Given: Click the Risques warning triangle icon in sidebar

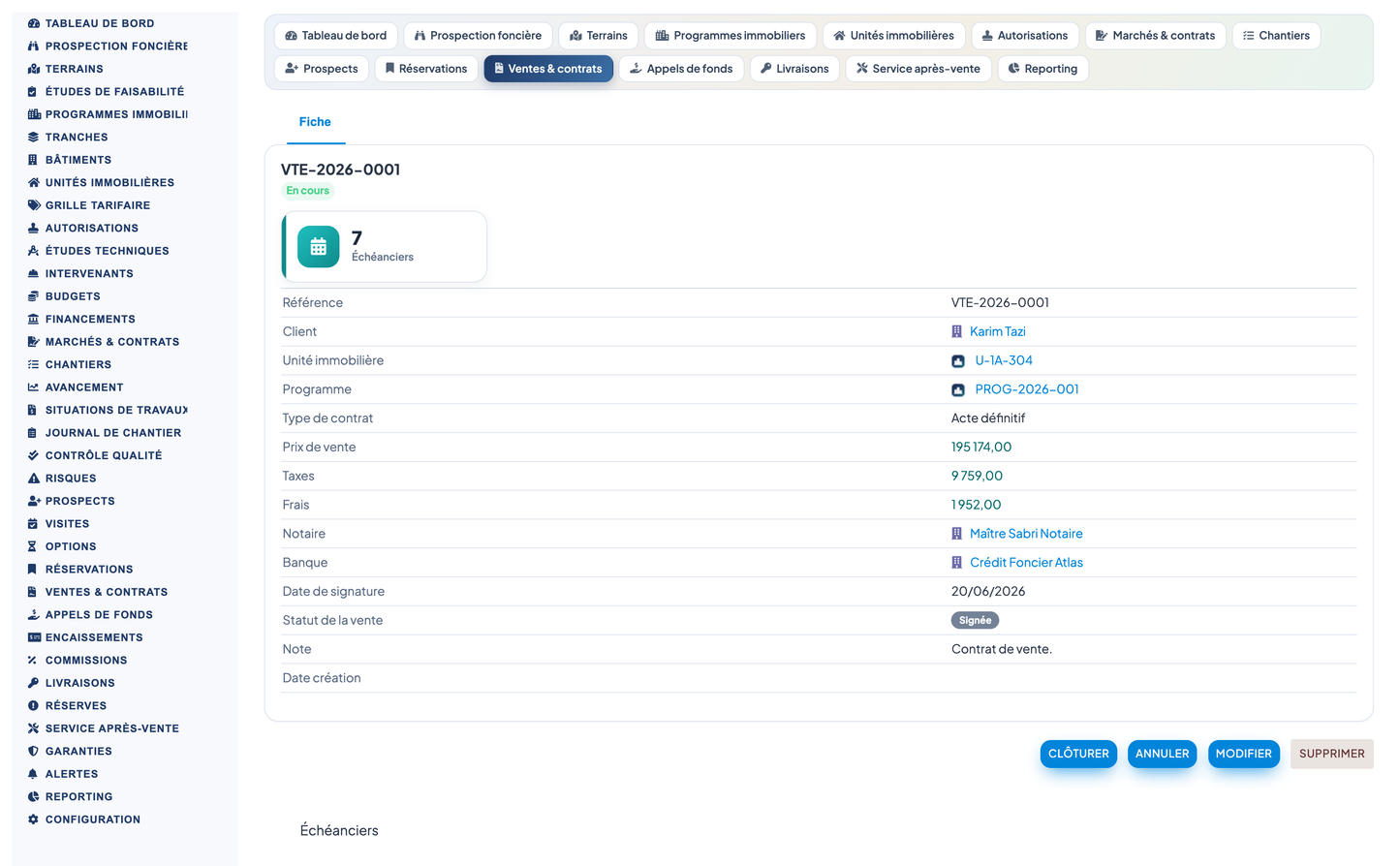Looking at the screenshot, I should [33, 479].
